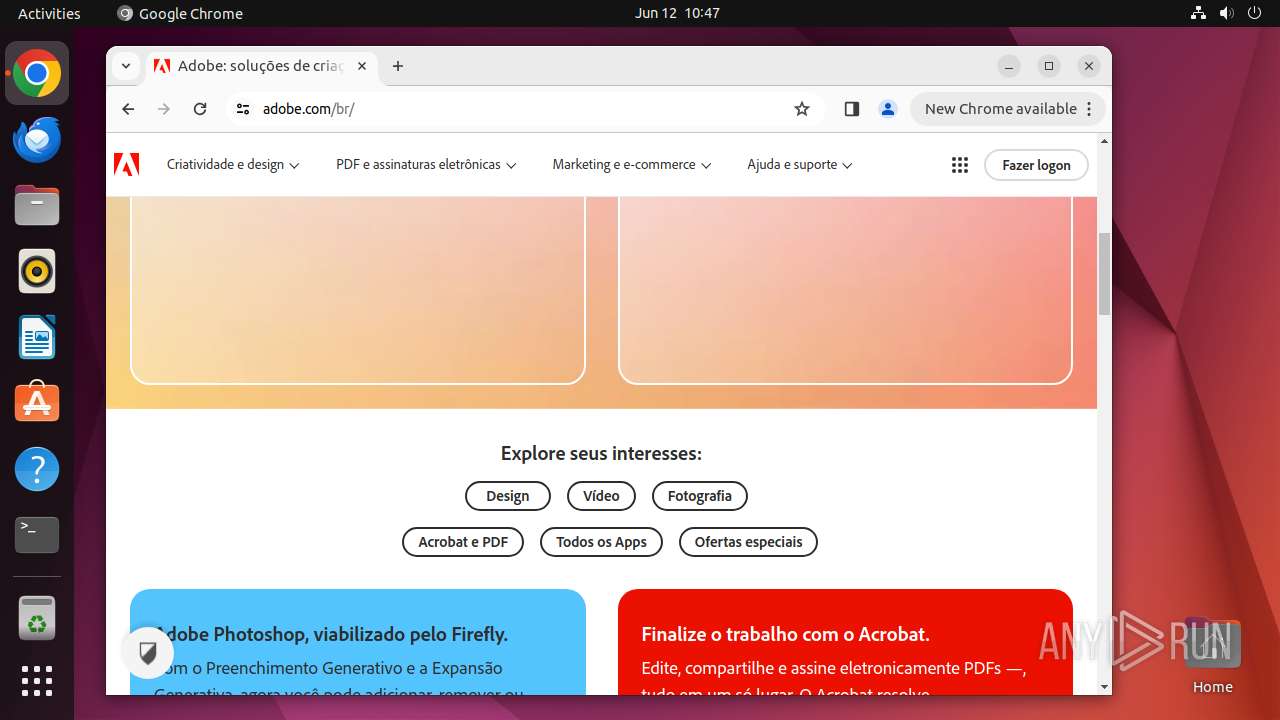Click Fazer logon button
This screenshot has height=720, width=1280.
1036,165
